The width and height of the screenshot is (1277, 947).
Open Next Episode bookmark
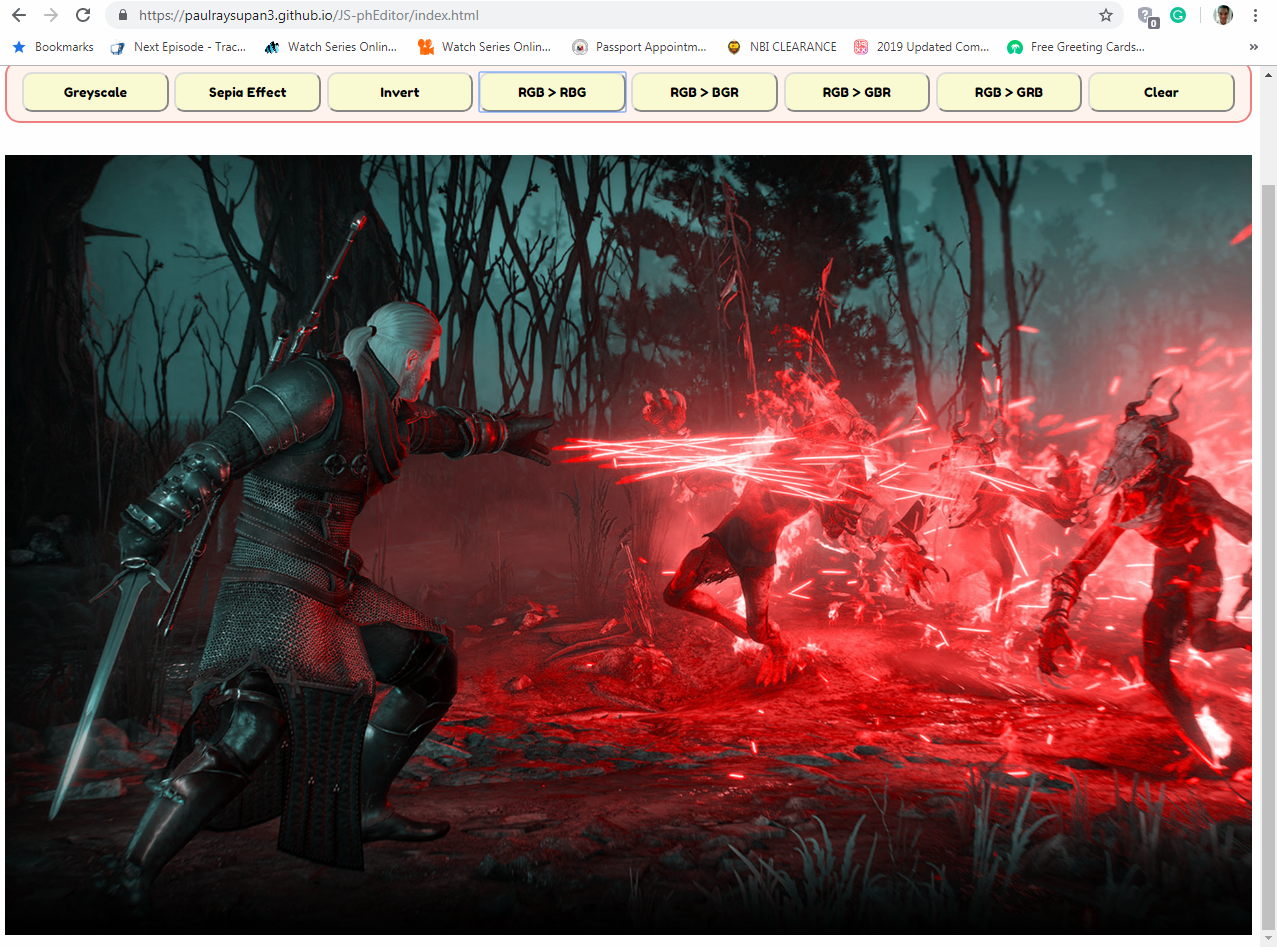(x=178, y=47)
